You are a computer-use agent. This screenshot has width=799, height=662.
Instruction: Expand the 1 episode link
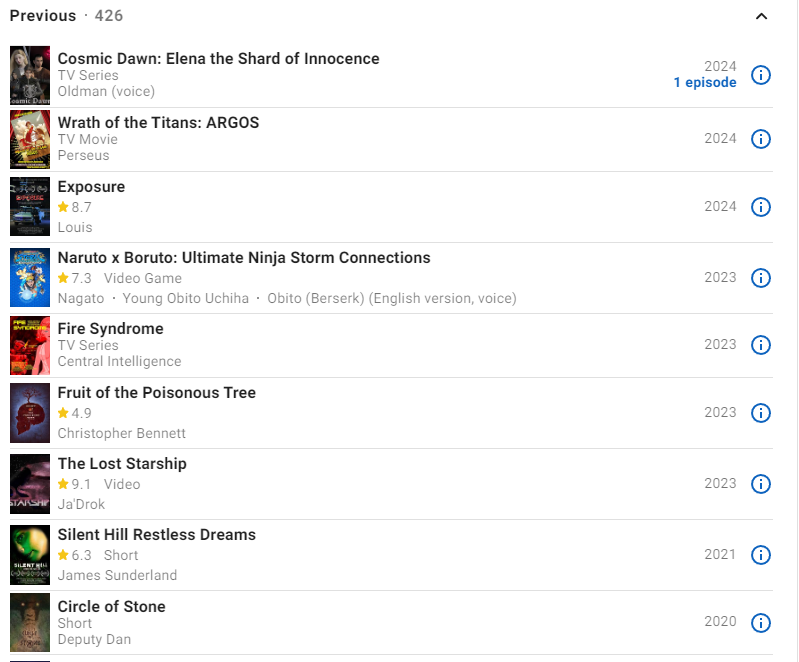tap(705, 83)
